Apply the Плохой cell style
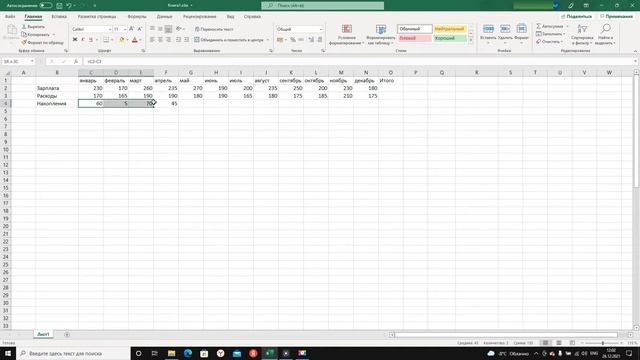This screenshot has height=360, width=640. [415, 38]
